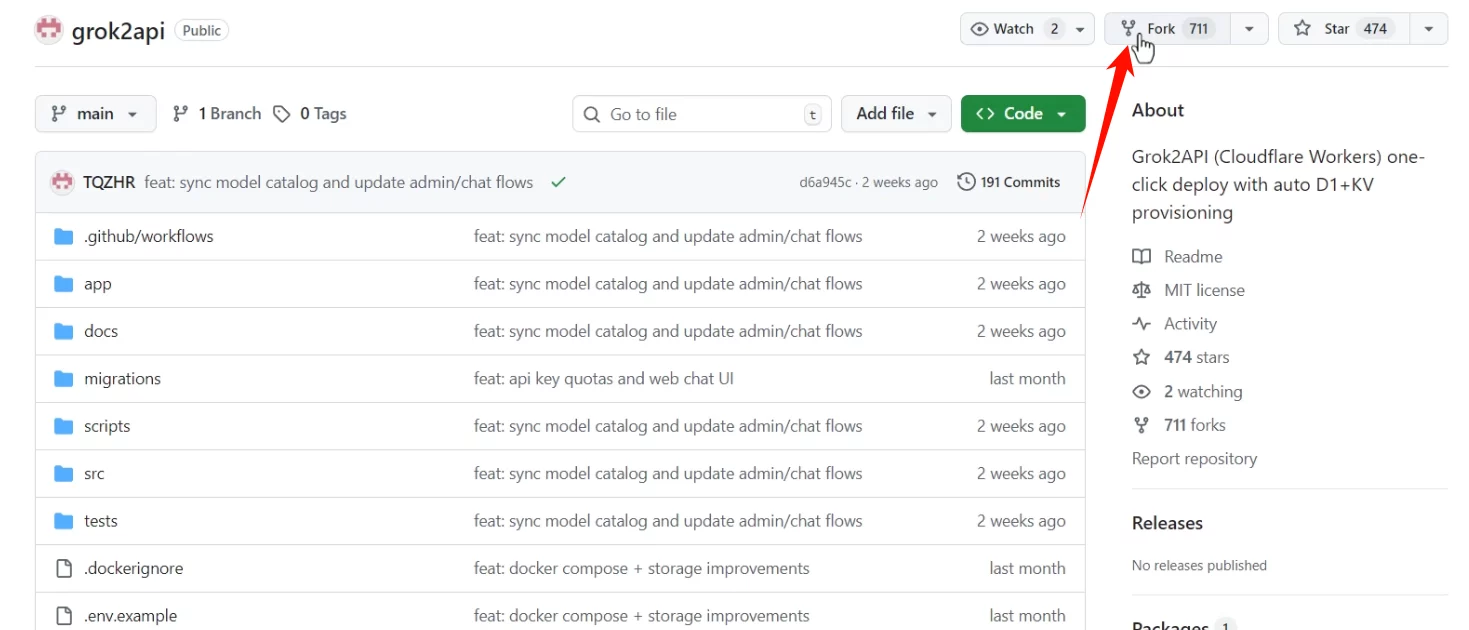
Task: Open the Add file menu
Action: (x=895, y=114)
